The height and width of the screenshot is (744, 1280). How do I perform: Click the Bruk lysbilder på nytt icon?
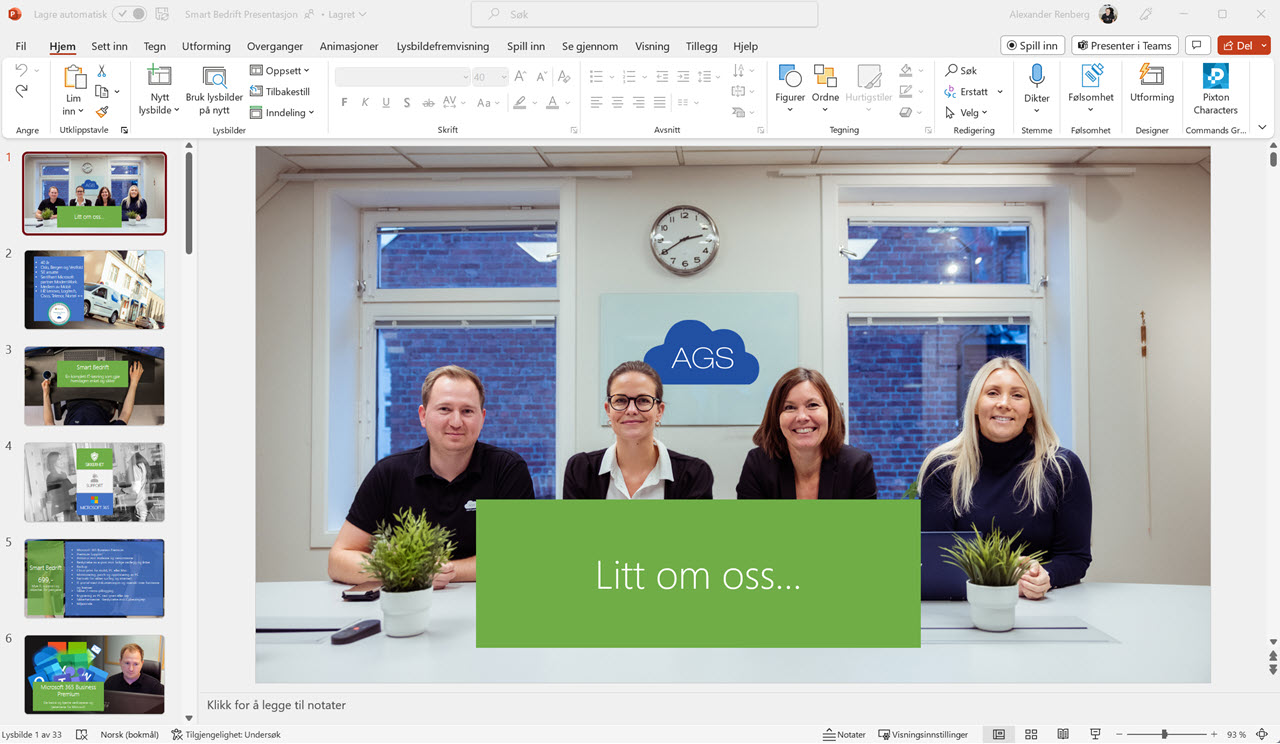coord(214,78)
